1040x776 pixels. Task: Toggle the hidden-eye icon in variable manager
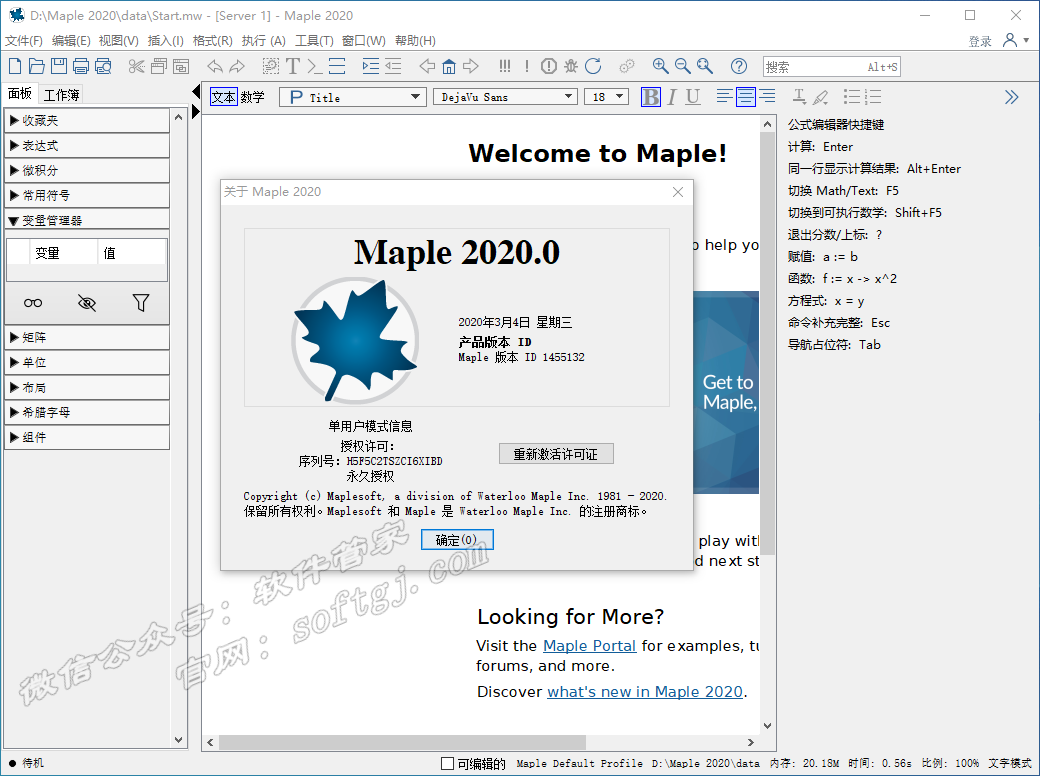point(87,303)
